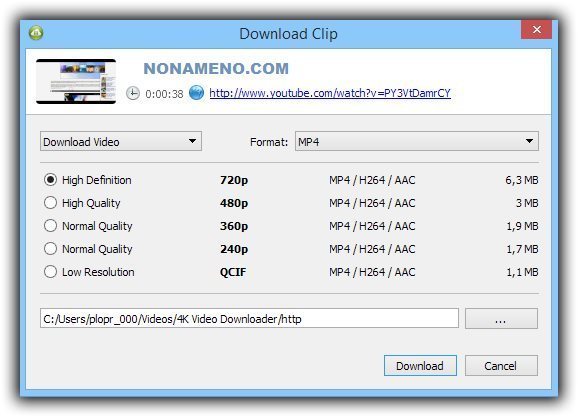This screenshot has width=578, height=417.
Task: Click the 360p resolution label
Action: coord(234,226)
